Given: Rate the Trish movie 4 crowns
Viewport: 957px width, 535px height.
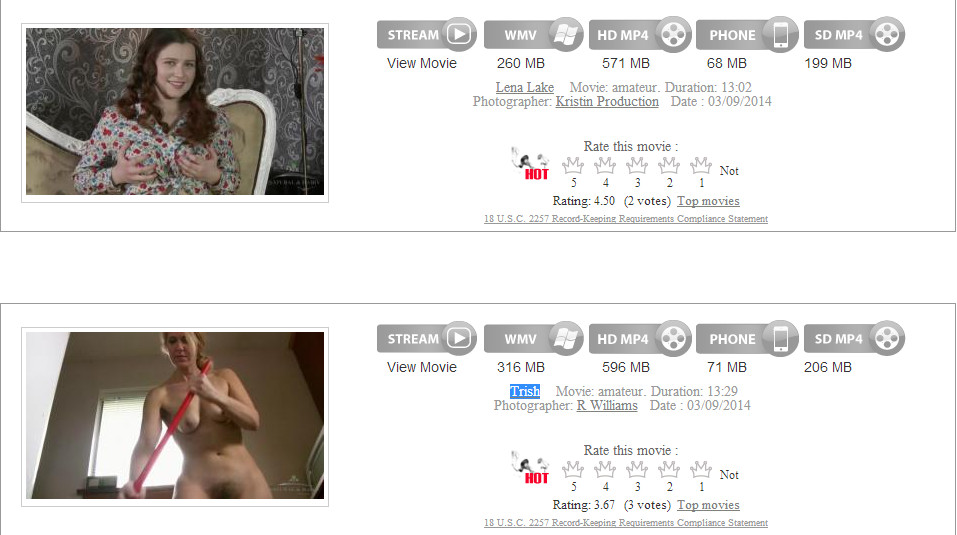Looking at the screenshot, I should pyautogui.click(x=605, y=469).
